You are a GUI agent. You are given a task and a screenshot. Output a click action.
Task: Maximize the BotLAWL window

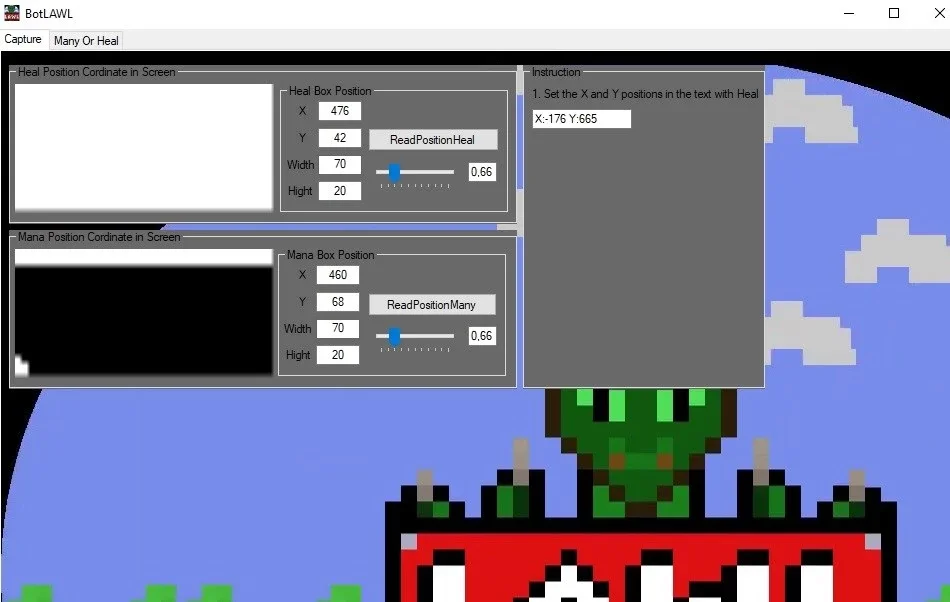(894, 13)
